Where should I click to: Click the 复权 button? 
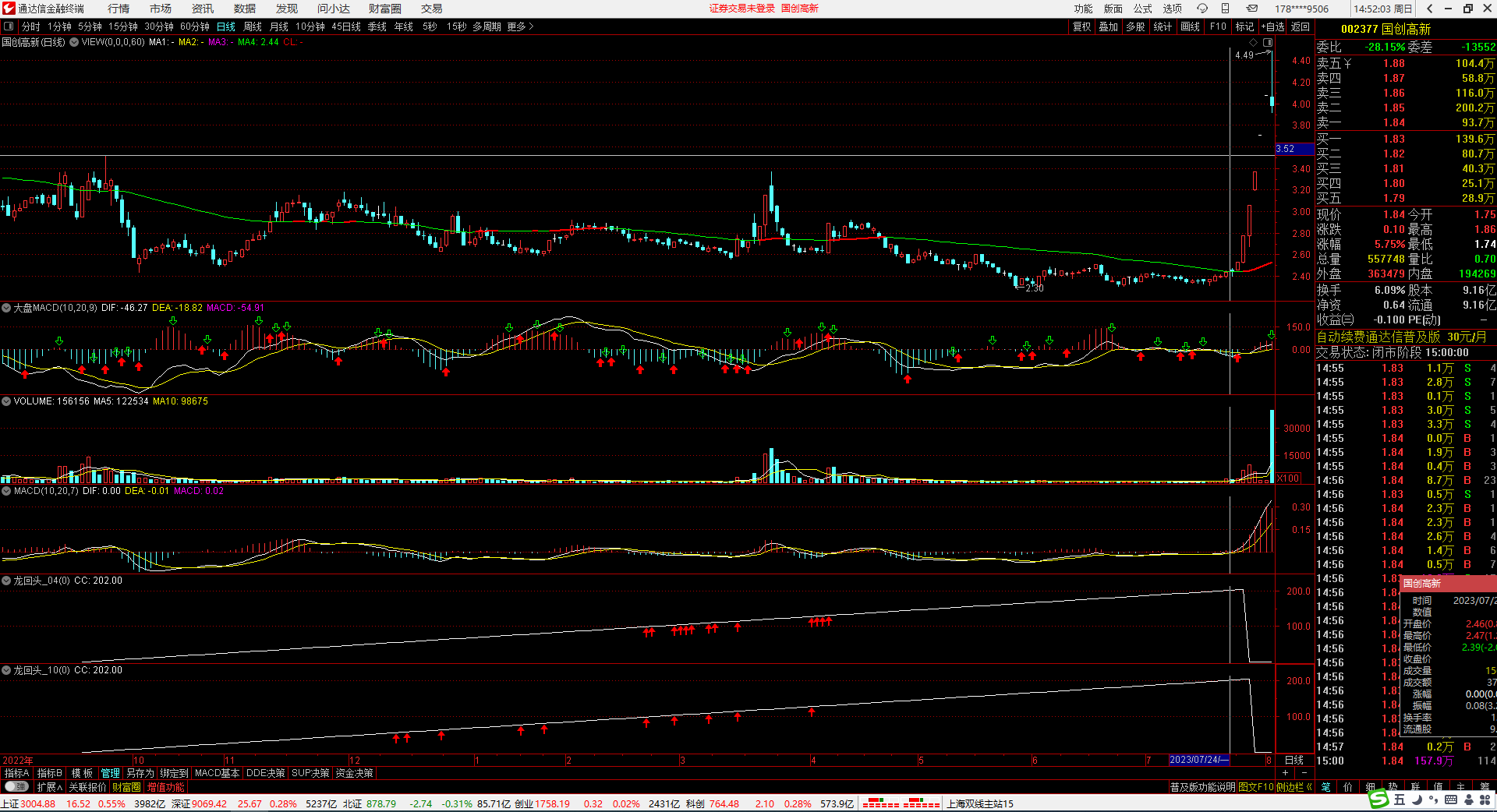tap(1082, 26)
